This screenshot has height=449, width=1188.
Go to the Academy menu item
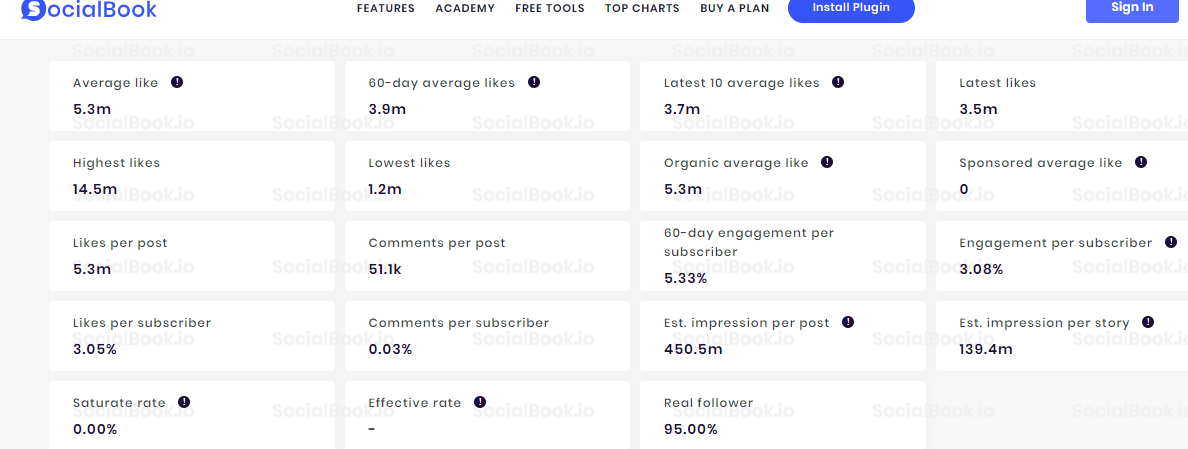(x=465, y=9)
